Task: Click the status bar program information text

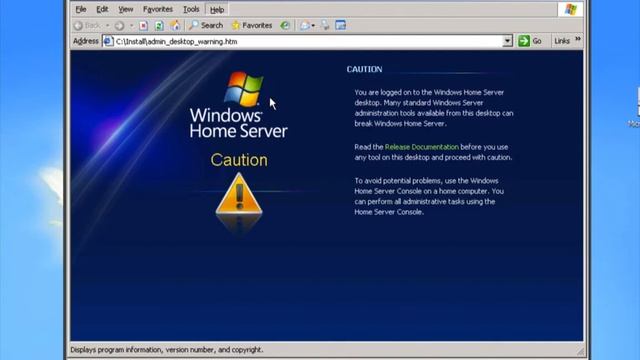Action: click(x=167, y=350)
